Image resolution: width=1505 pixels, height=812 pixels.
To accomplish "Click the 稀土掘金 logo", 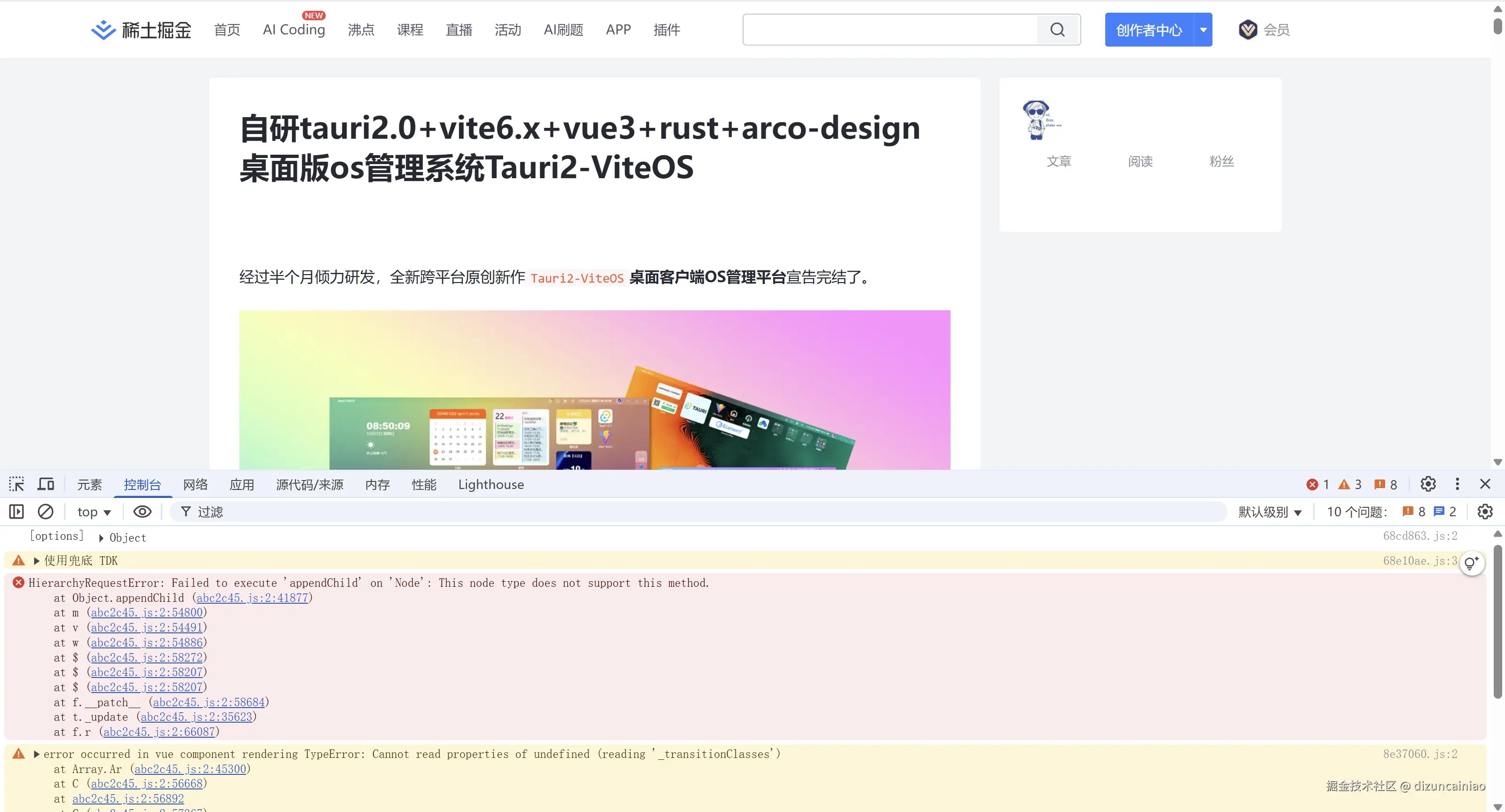I will coord(140,29).
